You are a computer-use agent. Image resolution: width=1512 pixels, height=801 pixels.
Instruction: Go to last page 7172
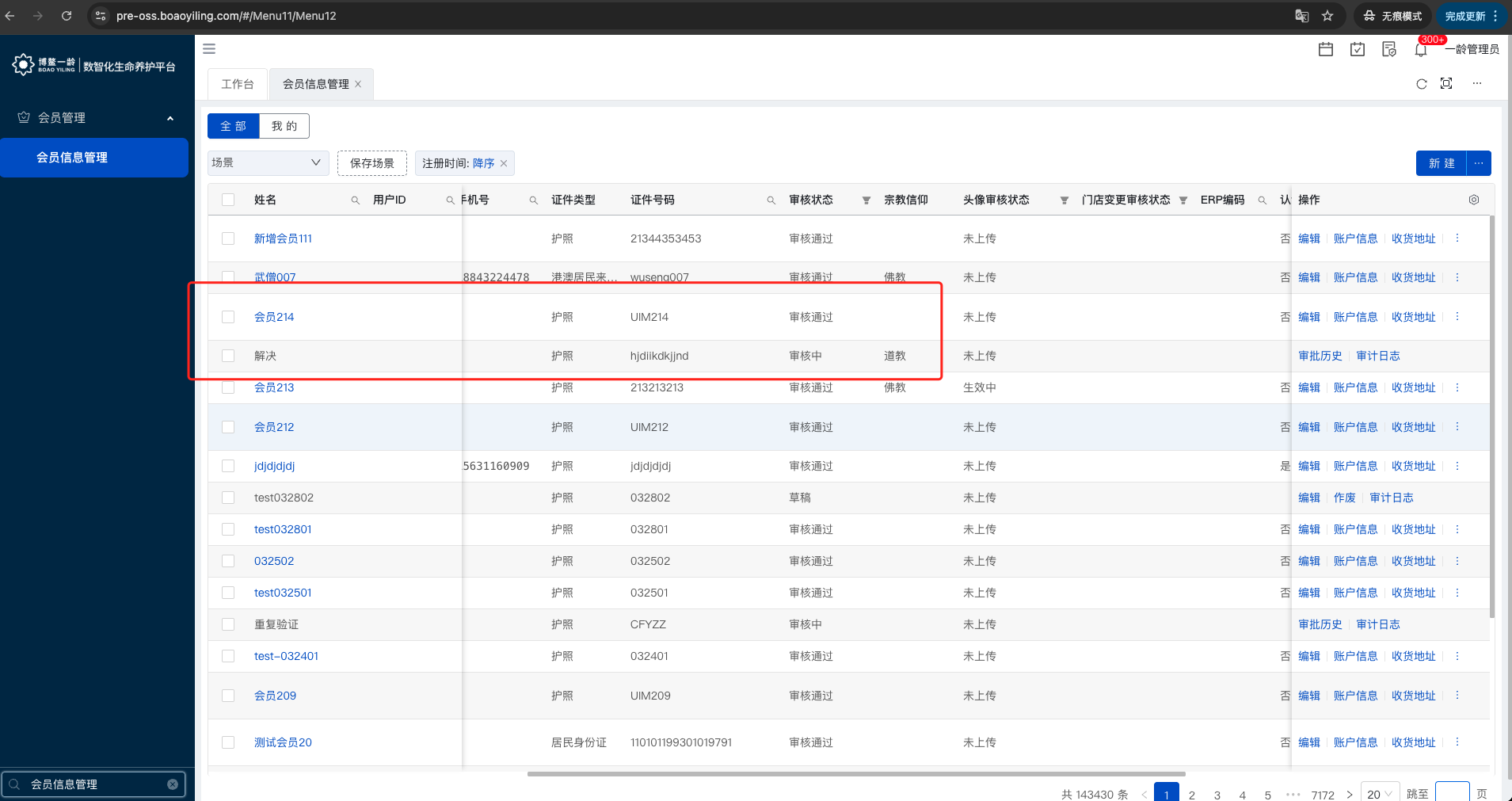[1323, 795]
